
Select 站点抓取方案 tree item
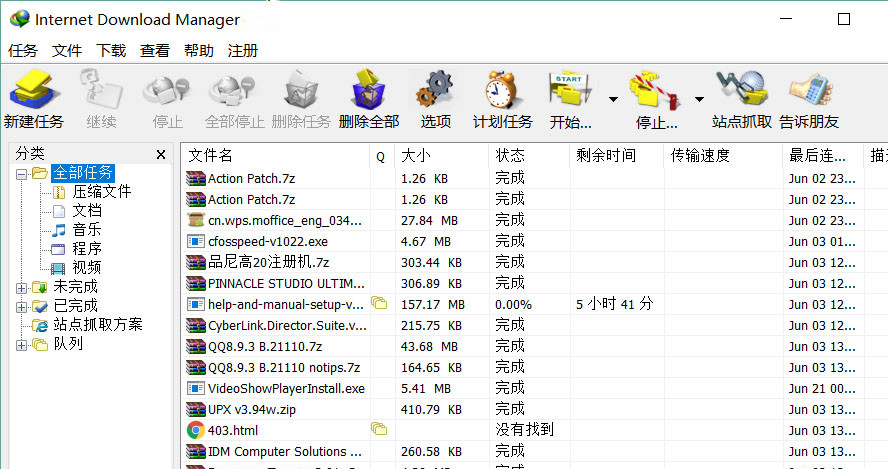click(97, 325)
